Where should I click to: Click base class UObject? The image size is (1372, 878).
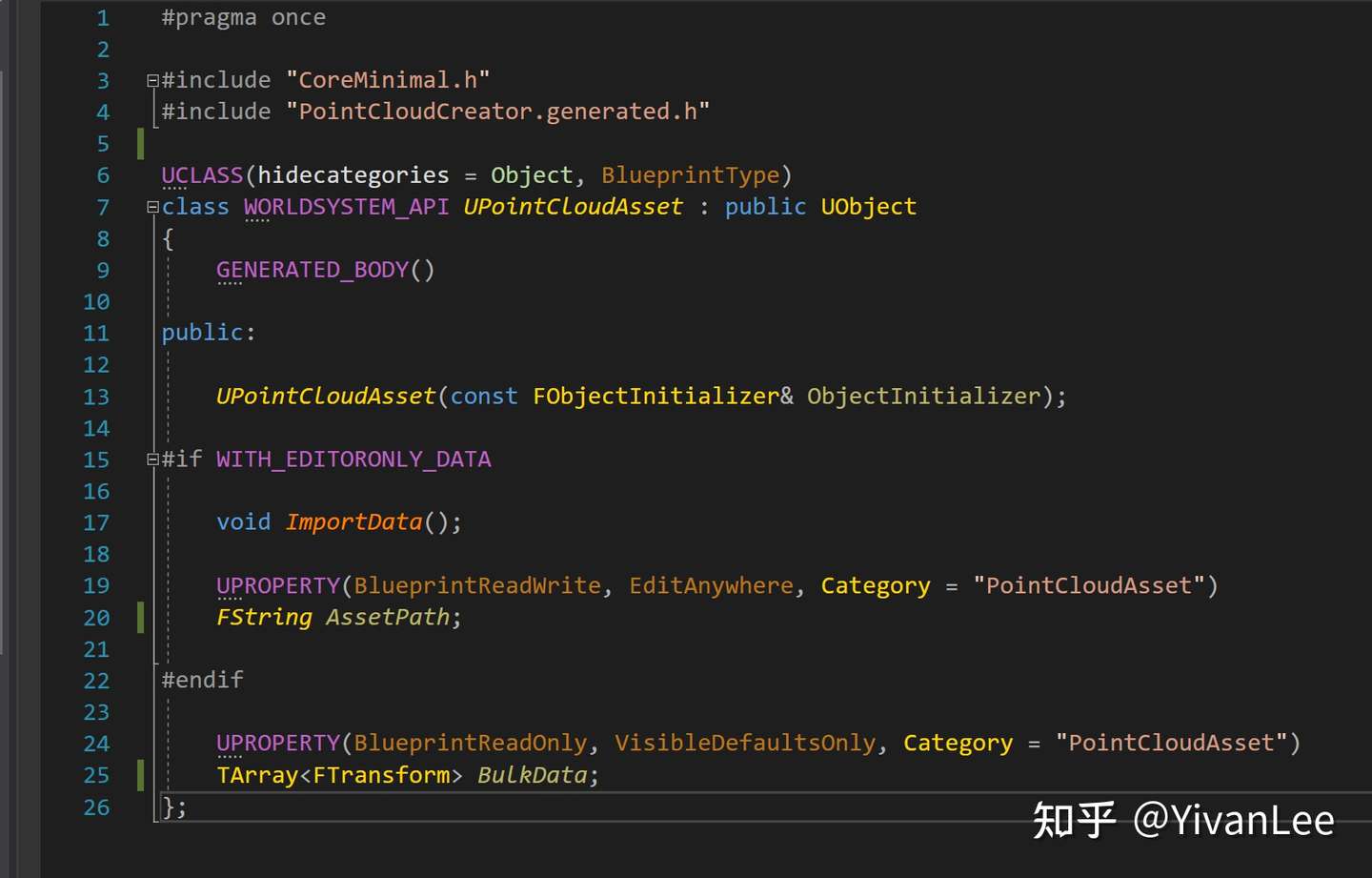point(868,207)
